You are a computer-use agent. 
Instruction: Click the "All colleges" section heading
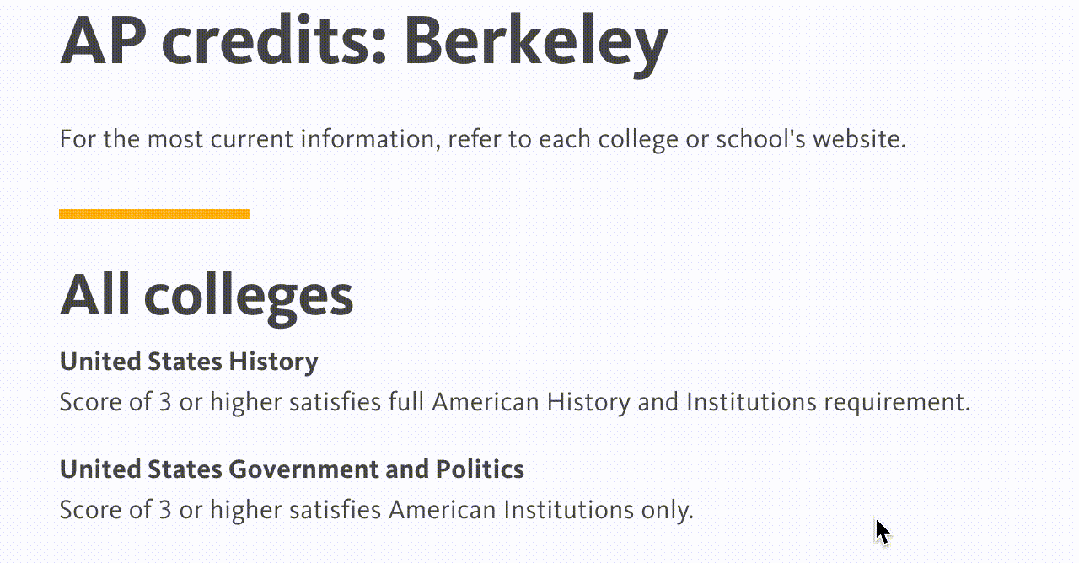[206, 295]
